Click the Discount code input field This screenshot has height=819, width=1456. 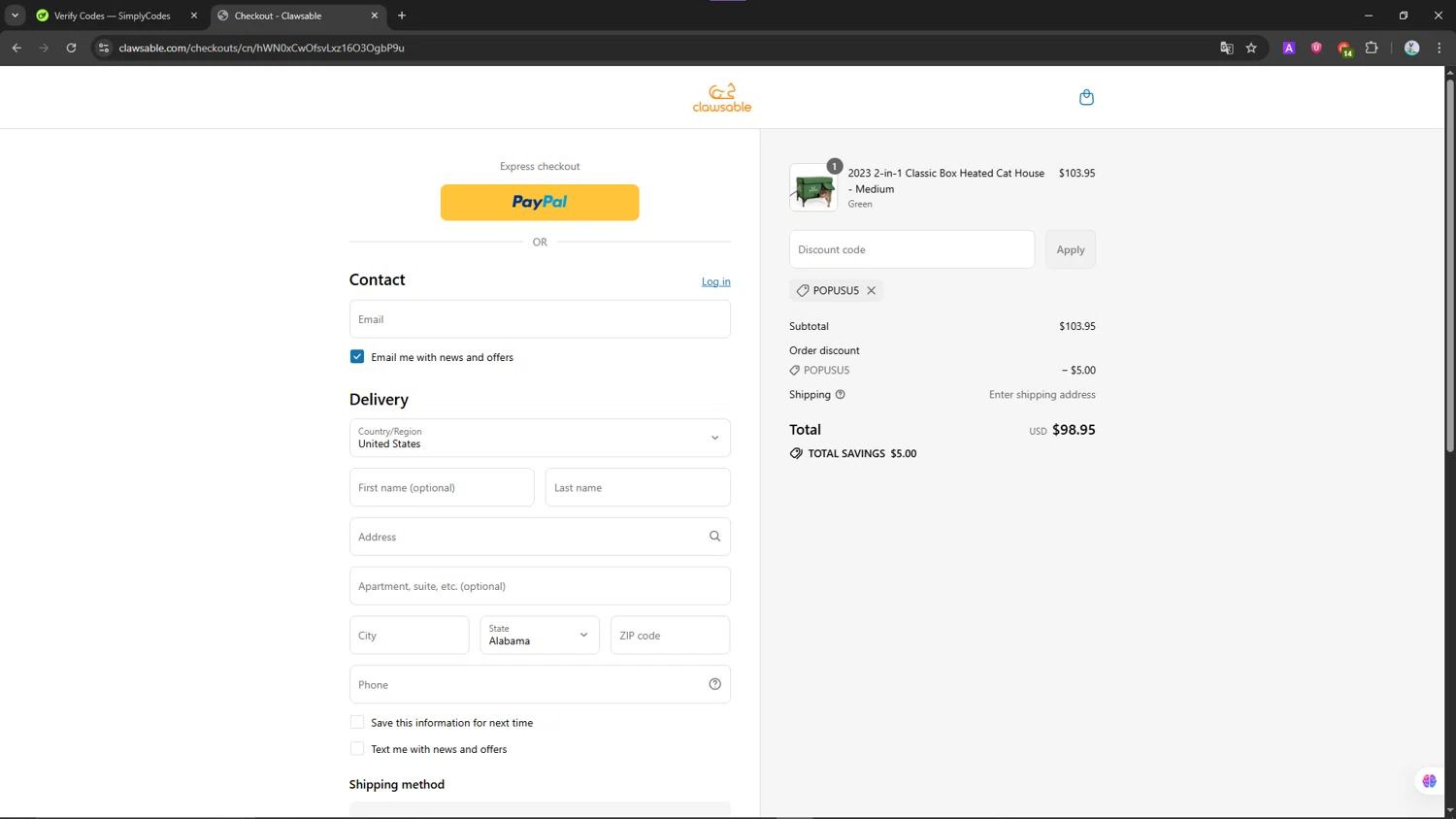pyautogui.click(x=912, y=249)
